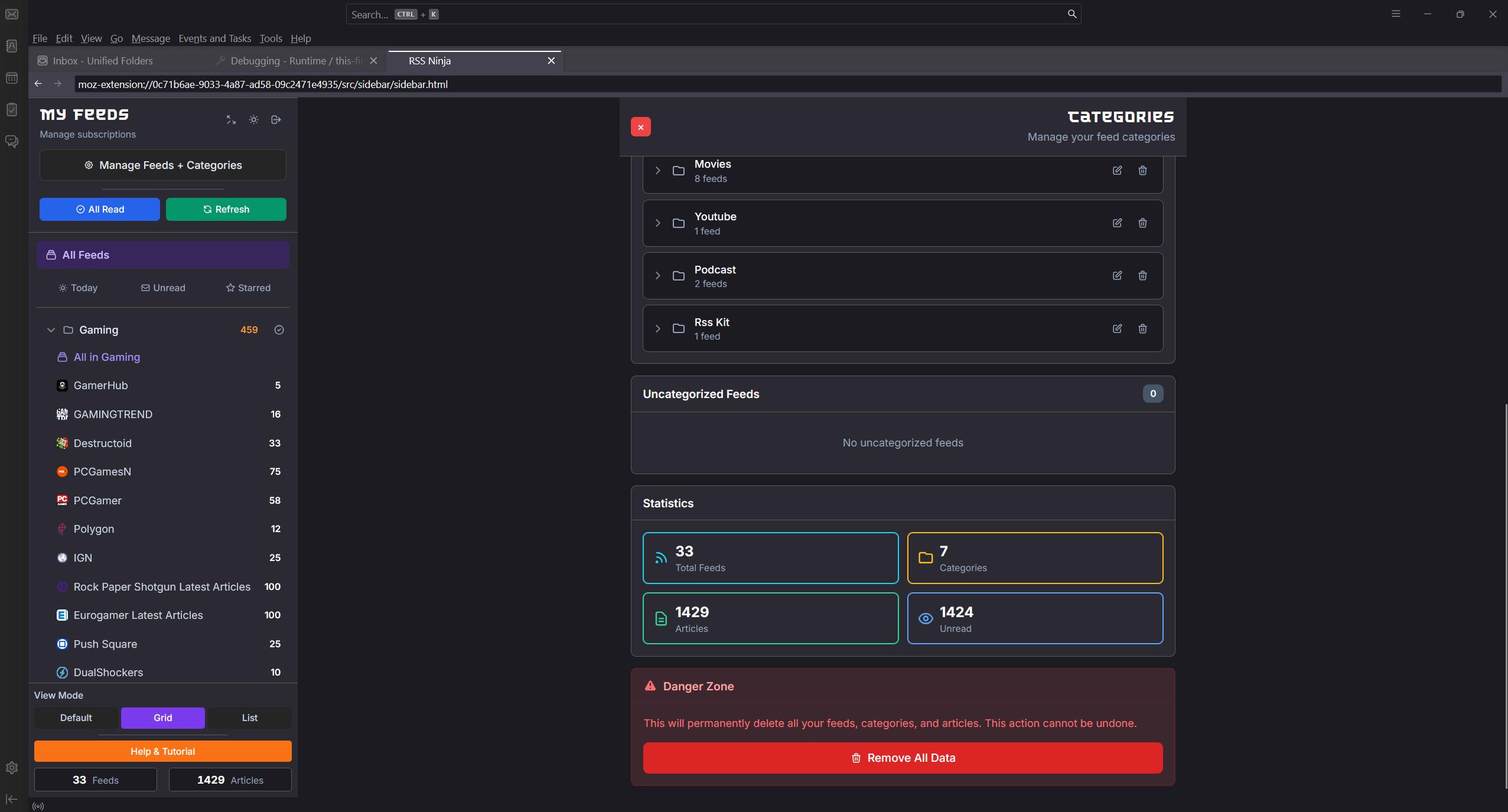The height and width of the screenshot is (812, 1508).
Task: Delete the Rss Kit category
Action: point(1142,328)
